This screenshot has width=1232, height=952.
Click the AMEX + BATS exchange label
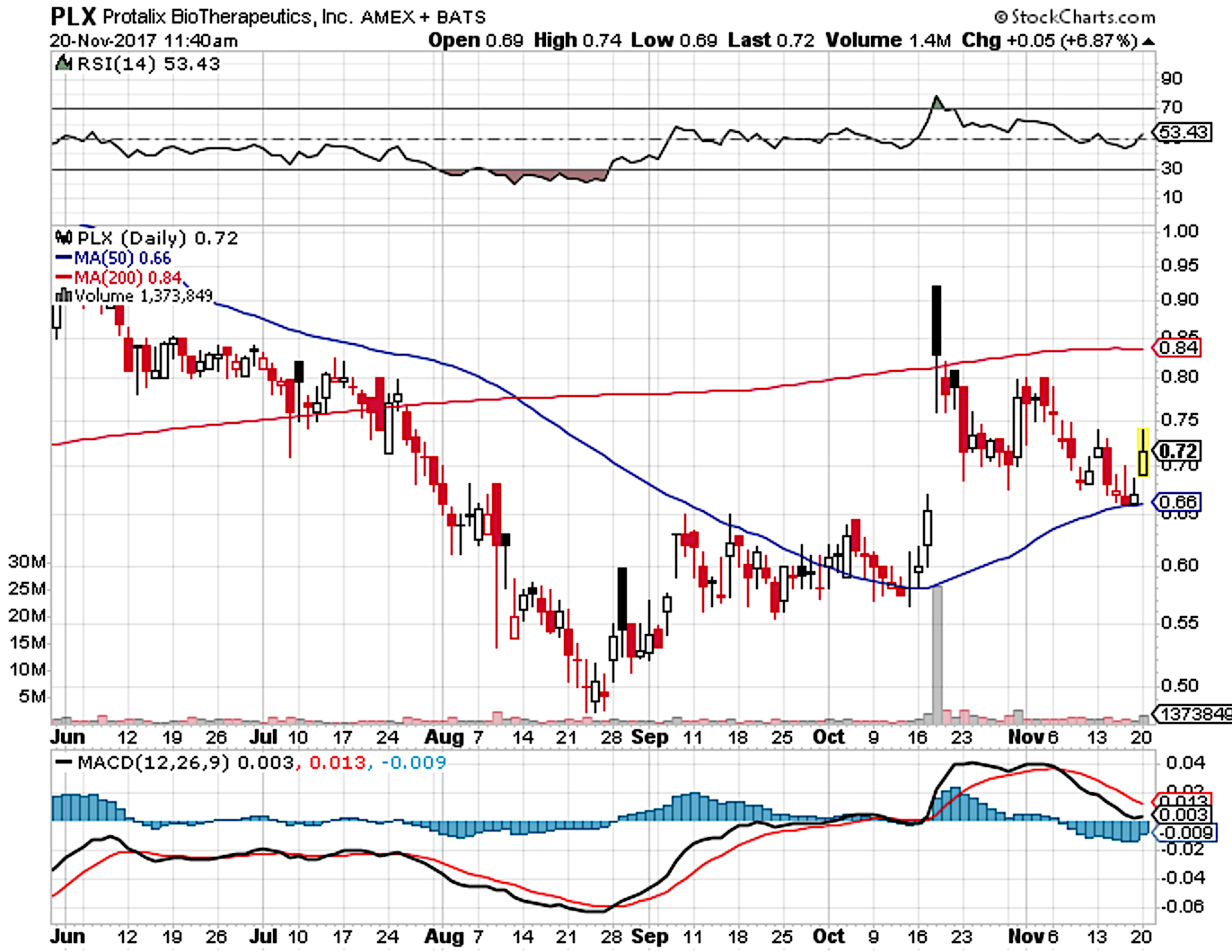pos(423,17)
